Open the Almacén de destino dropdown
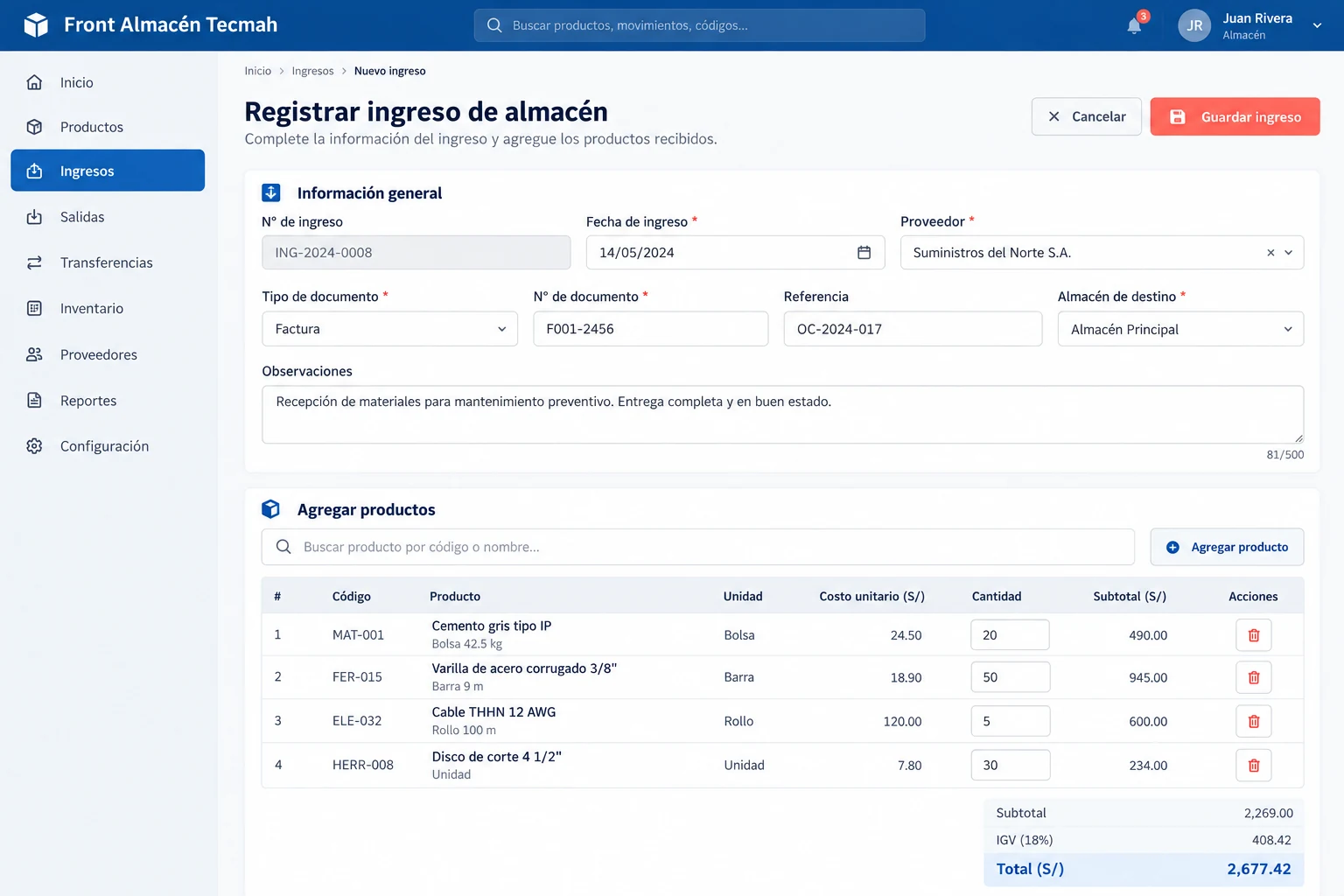 point(1180,329)
